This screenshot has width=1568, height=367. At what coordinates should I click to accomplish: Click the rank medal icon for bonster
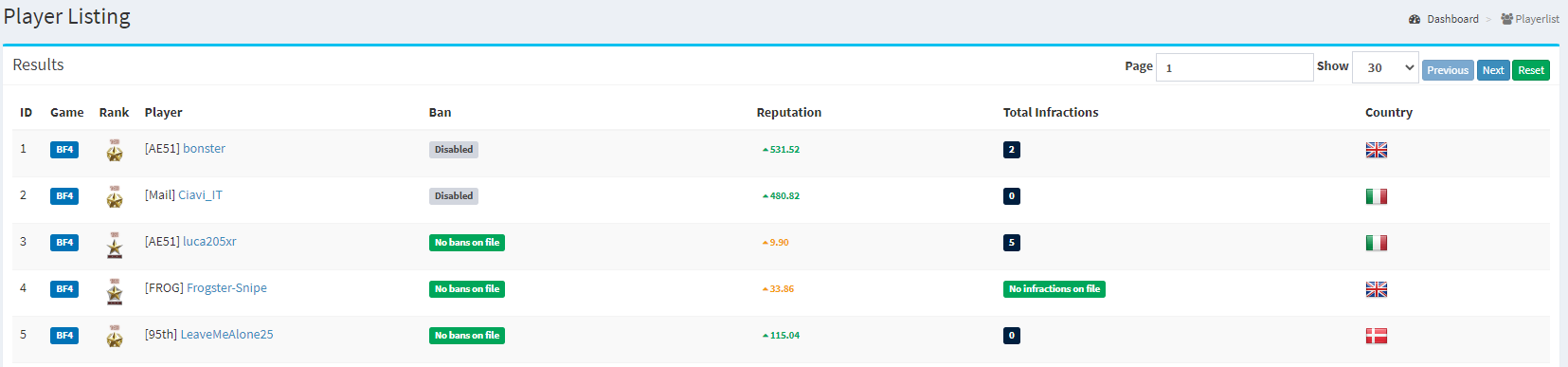click(x=115, y=150)
